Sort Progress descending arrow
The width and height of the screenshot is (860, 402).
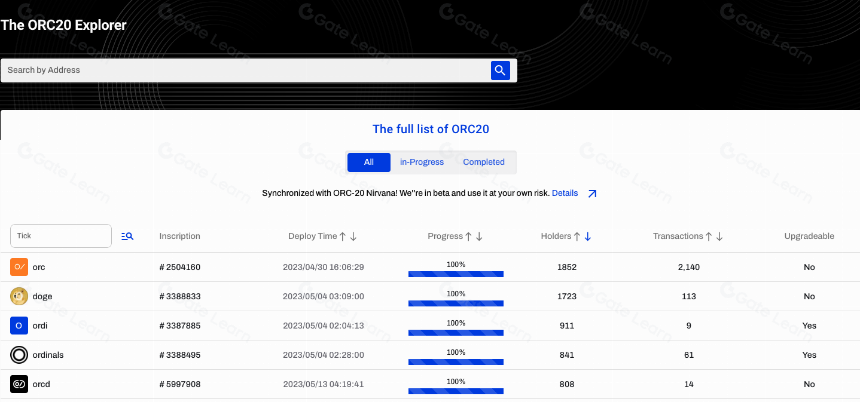tap(479, 236)
